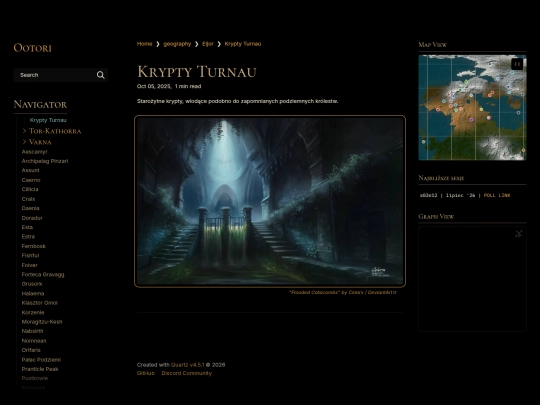The height and width of the screenshot is (405, 540).
Task: Go to Home in the breadcrumbs
Action: (x=144, y=44)
